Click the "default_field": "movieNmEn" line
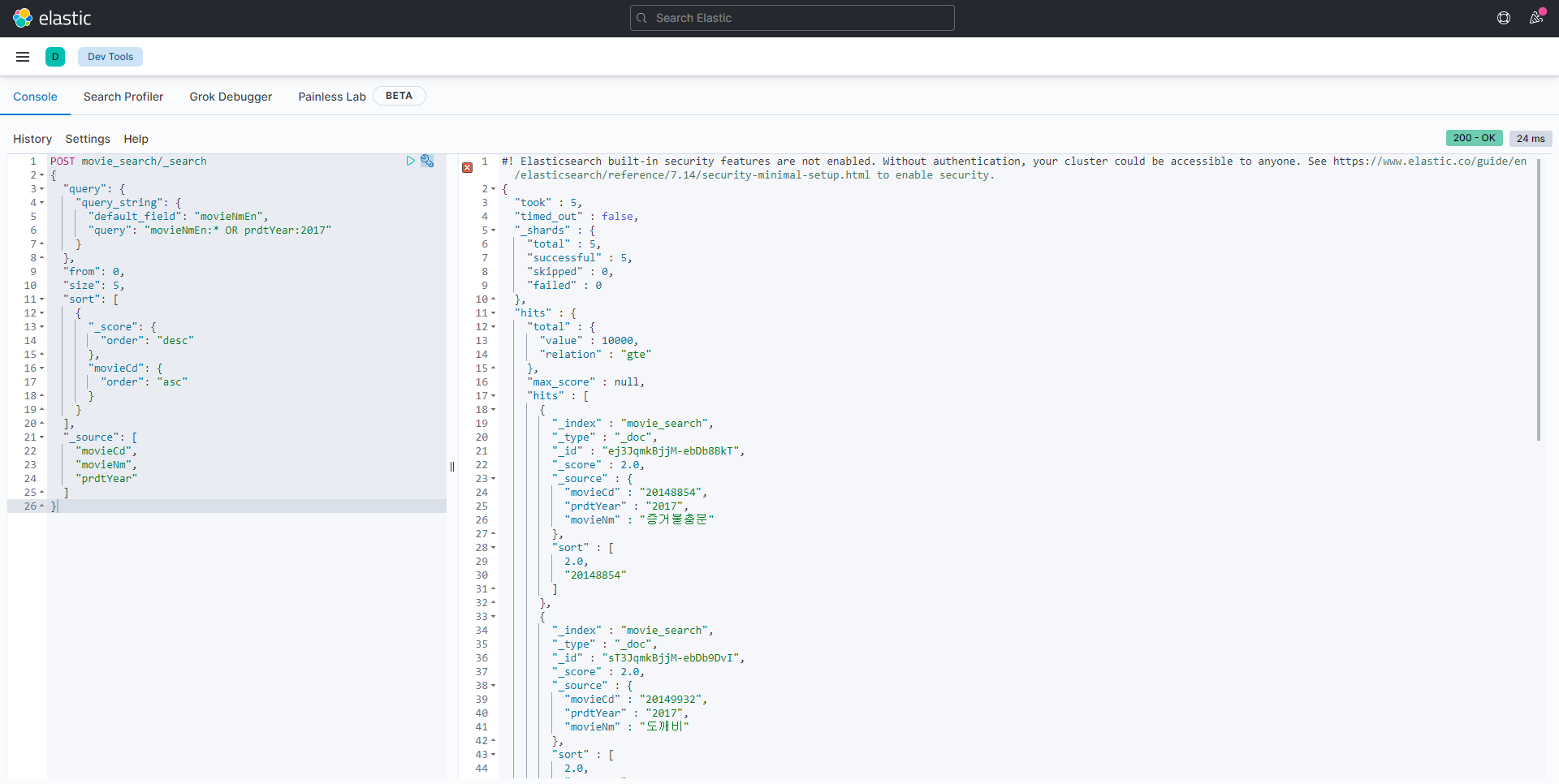The image size is (1559, 784). [x=178, y=217]
